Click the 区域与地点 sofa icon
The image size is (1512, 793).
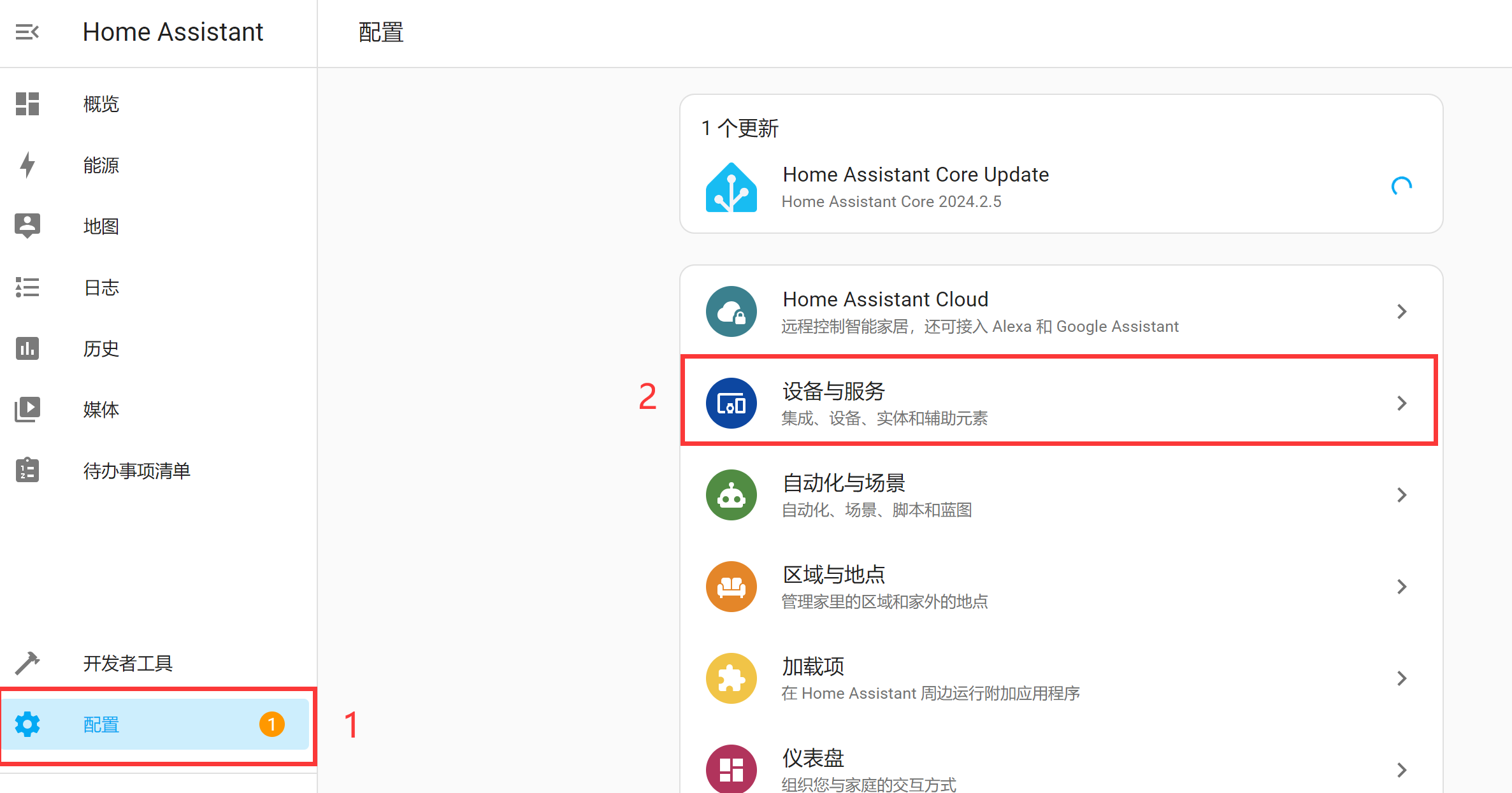click(x=731, y=587)
